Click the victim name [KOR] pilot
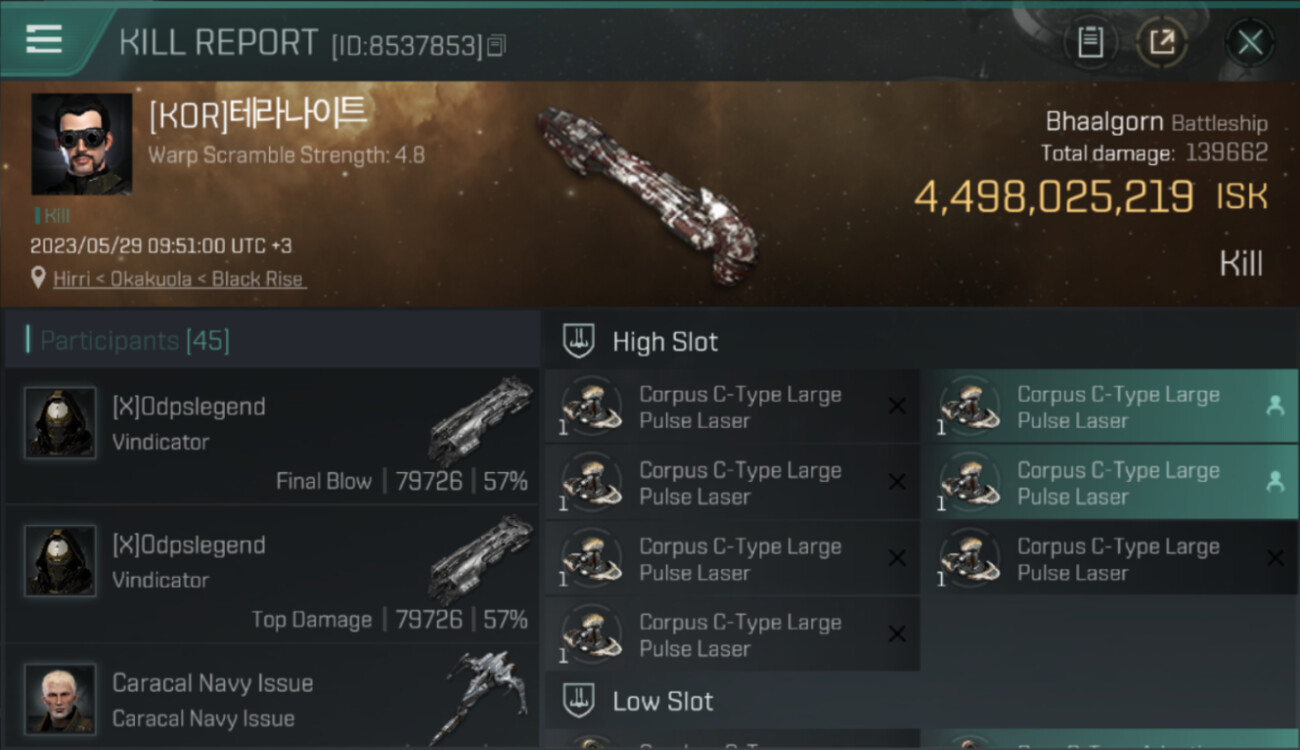The image size is (1300, 750). (257, 116)
